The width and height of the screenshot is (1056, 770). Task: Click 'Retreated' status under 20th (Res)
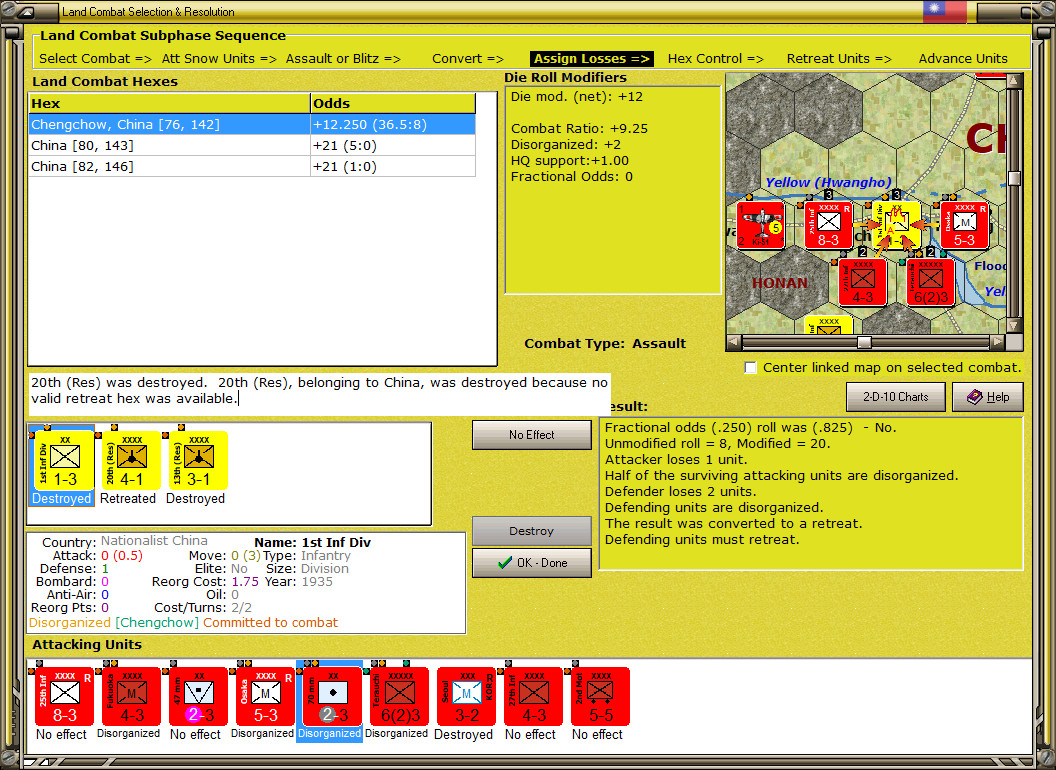(x=128, y=499)
